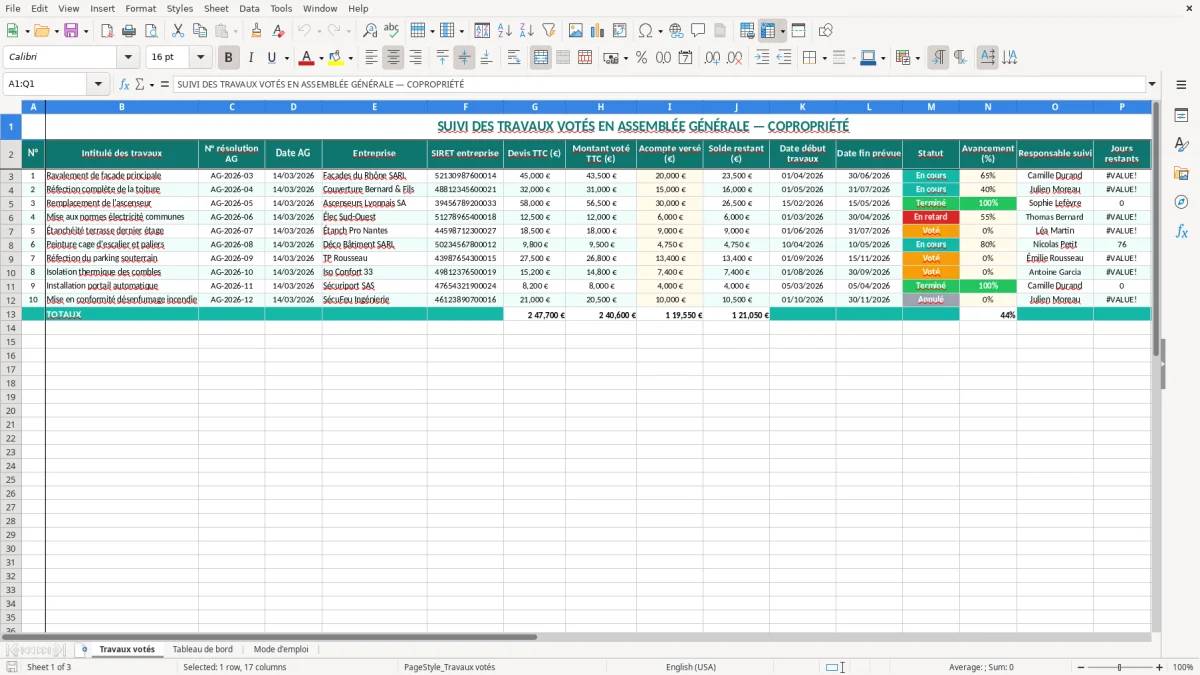Switch to the Tableau de bord sheet tab
1200x675 pixels.
click(202, 649)
